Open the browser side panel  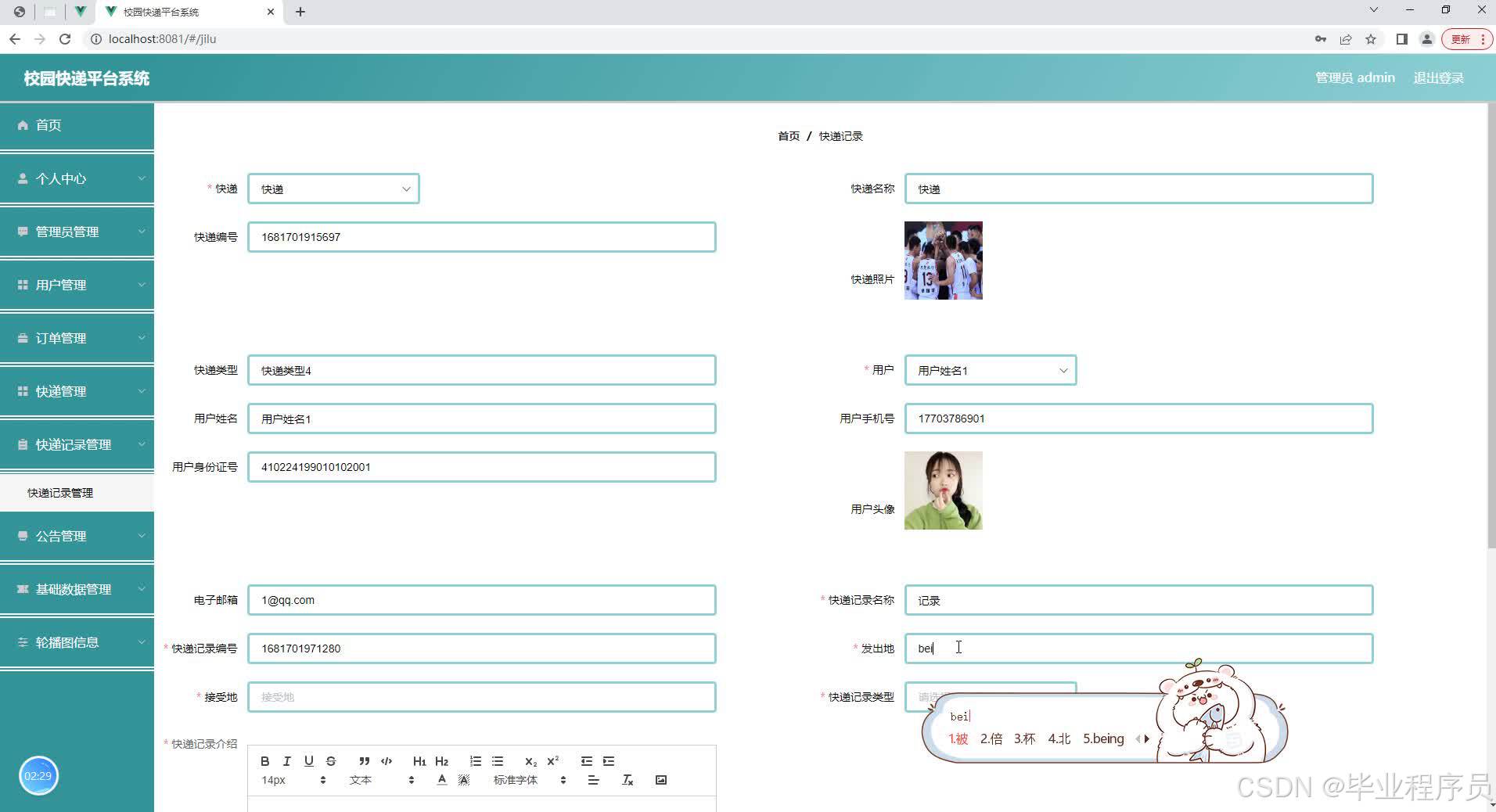(x=1402, y=39)
